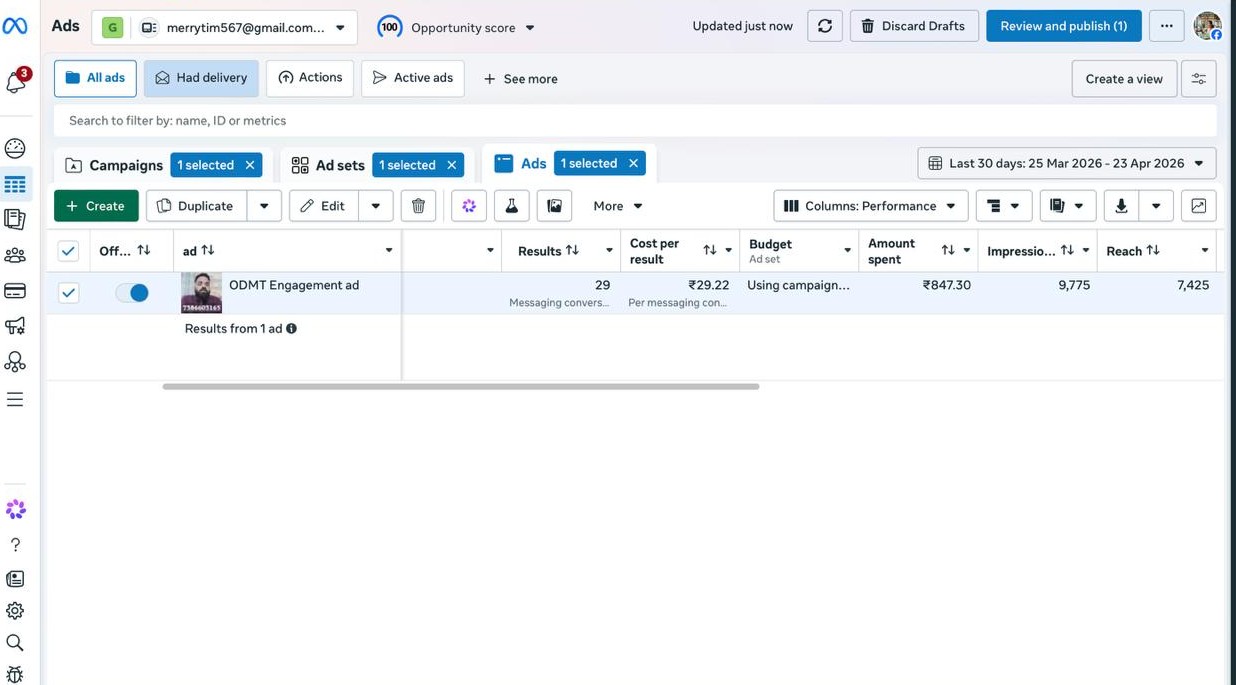Viewport: 1236px width, 685px height.
Task: Select the Actions view
Action: tap(310, 78)
